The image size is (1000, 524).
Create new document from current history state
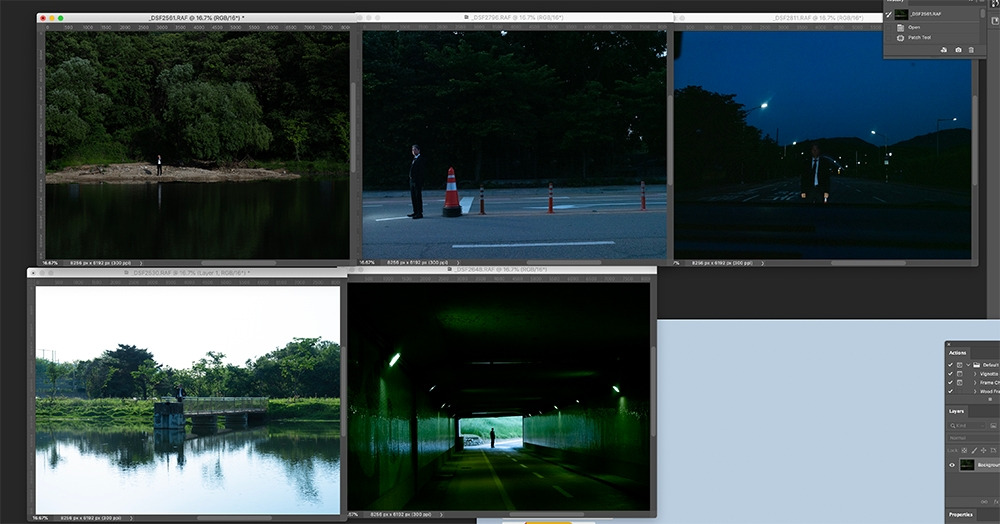click(944, 50)
